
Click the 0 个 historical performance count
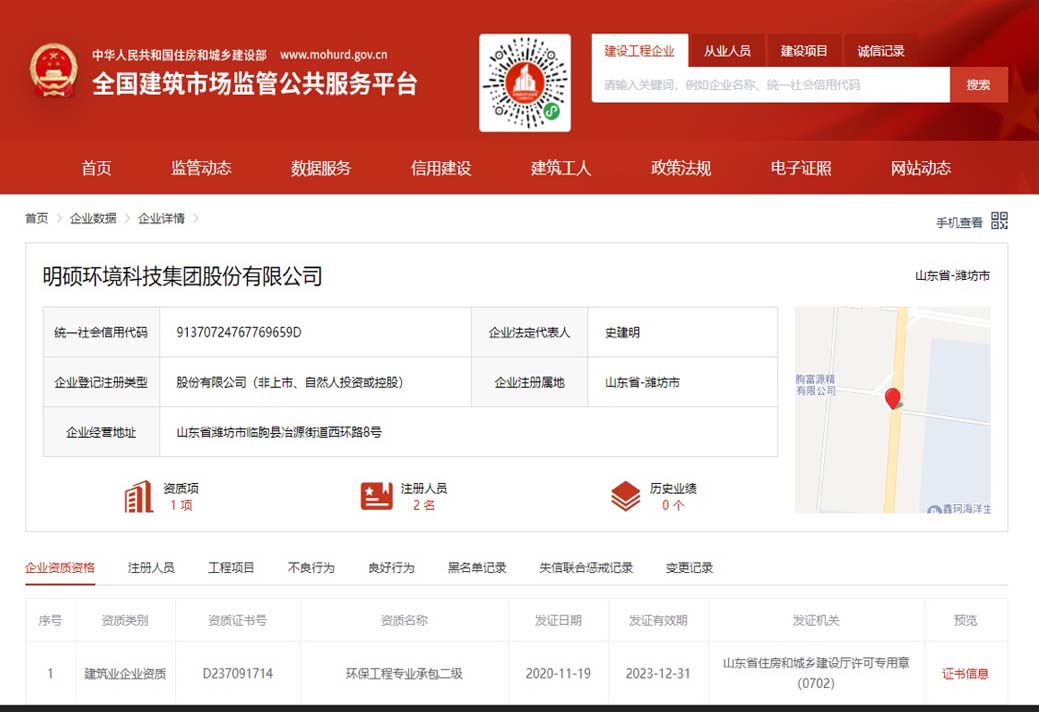pos(673,505)
